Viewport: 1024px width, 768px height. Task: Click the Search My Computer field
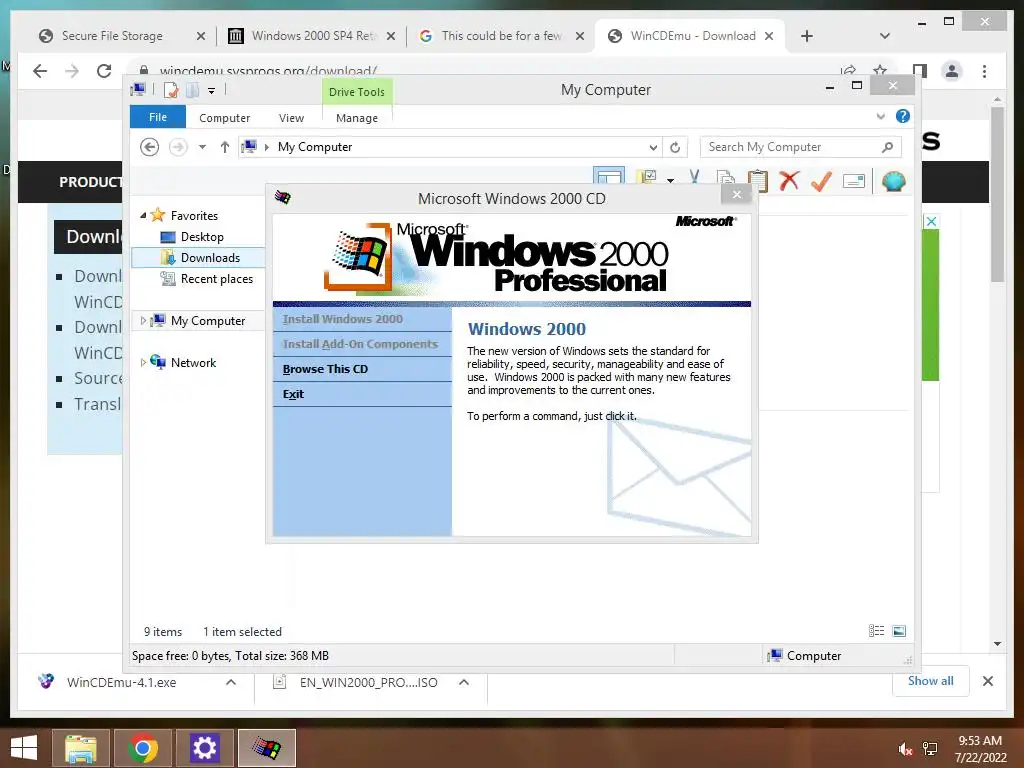pyautogui.click(x=801, y=147)
